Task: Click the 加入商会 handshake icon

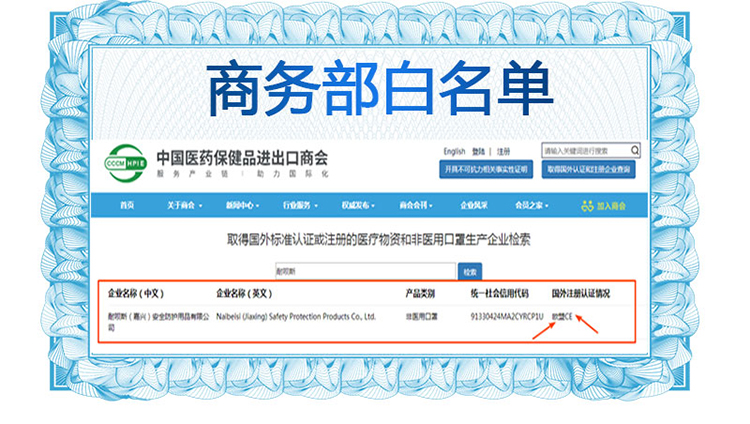Action: tap(587, 206)
